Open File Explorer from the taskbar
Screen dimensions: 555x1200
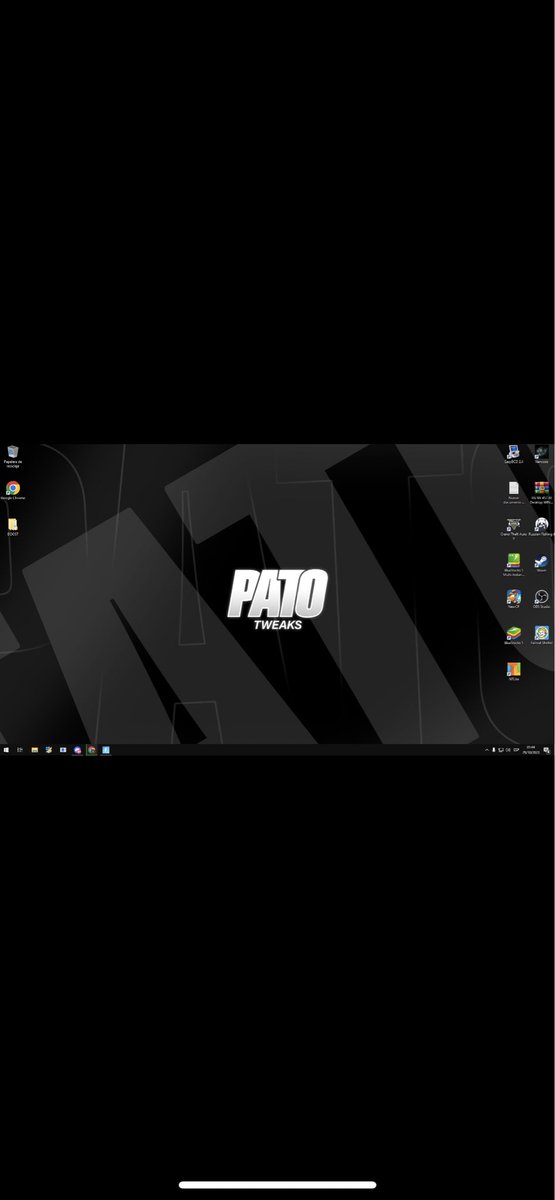(x=34, y=749)
